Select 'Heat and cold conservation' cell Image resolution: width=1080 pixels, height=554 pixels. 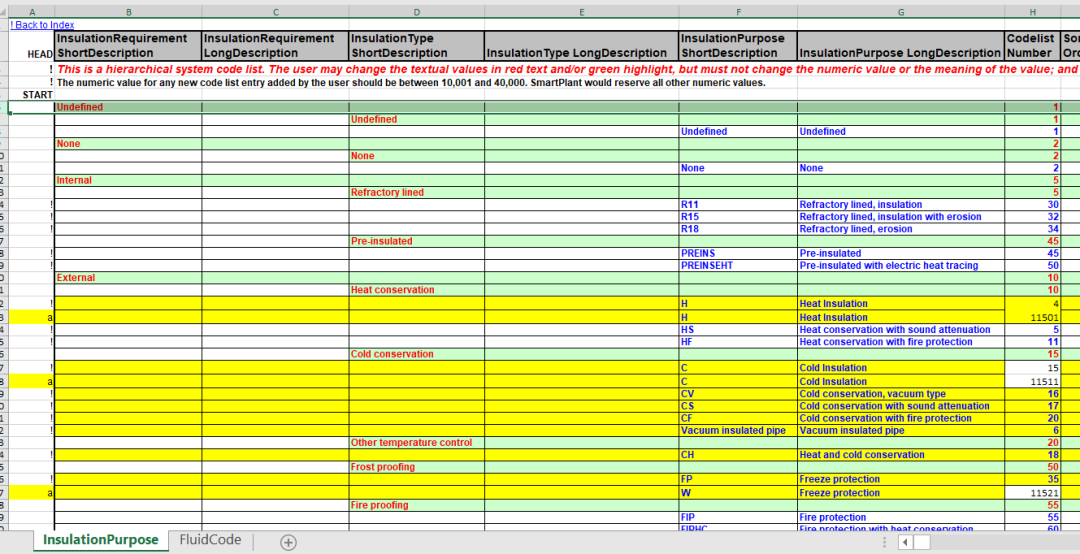pyautogui.click(x=901, y=455)
